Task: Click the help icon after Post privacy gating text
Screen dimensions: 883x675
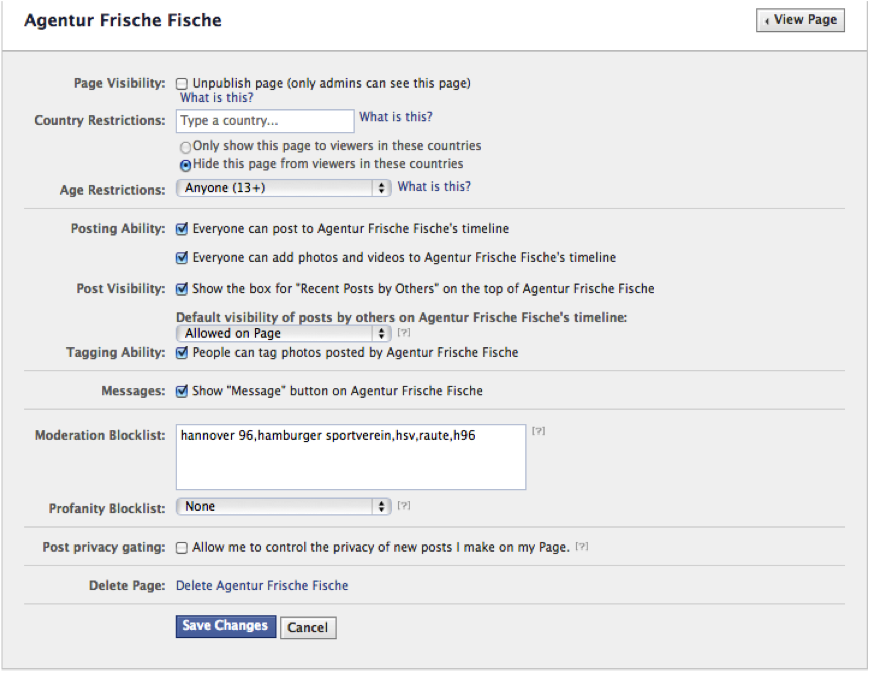Action: pos(582,547)
